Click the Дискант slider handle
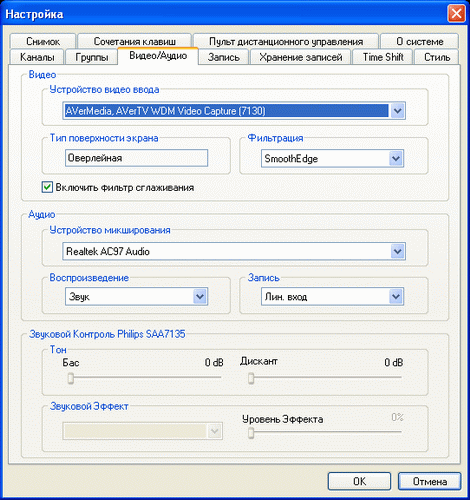Viewport: 470px width, 500px height. point(251,378)
